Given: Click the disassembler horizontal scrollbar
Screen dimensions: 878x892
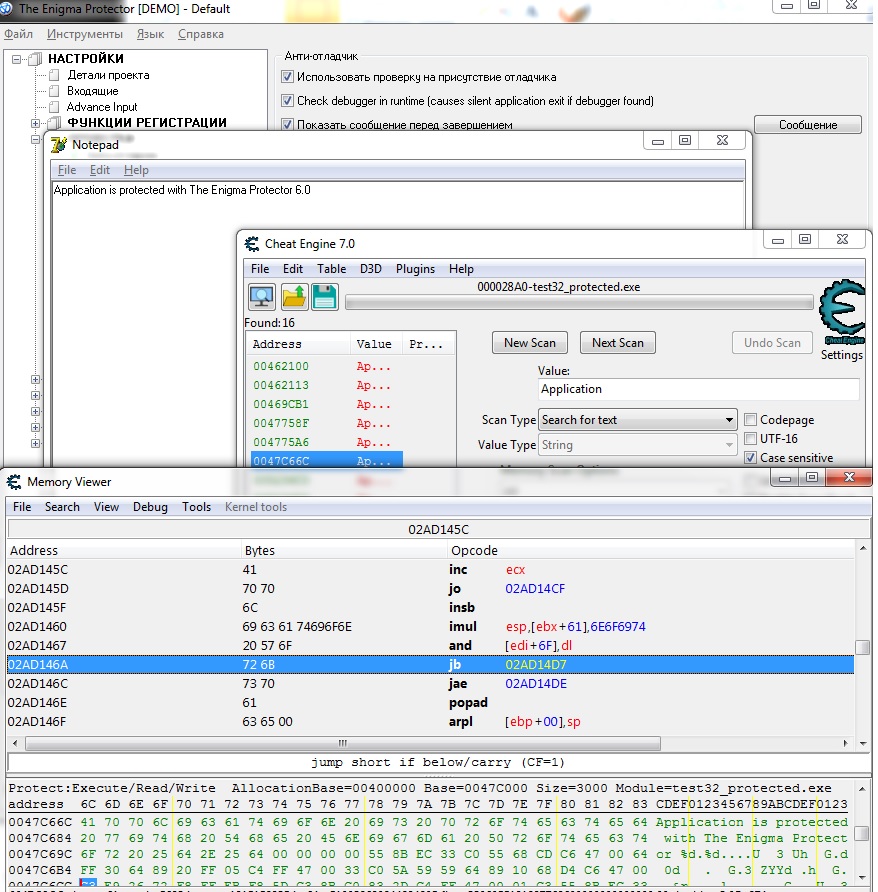Looking at the screenshot, I should point(343,743).
